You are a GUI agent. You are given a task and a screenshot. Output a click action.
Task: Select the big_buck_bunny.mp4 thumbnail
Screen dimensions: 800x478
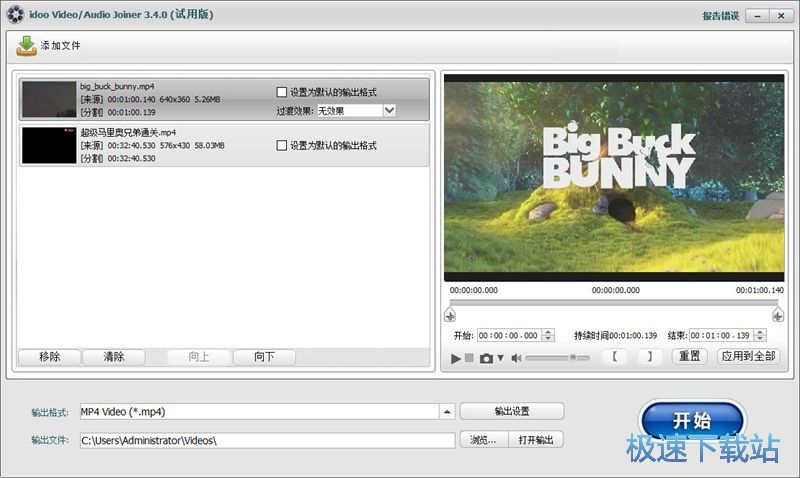tap(49, 99)
